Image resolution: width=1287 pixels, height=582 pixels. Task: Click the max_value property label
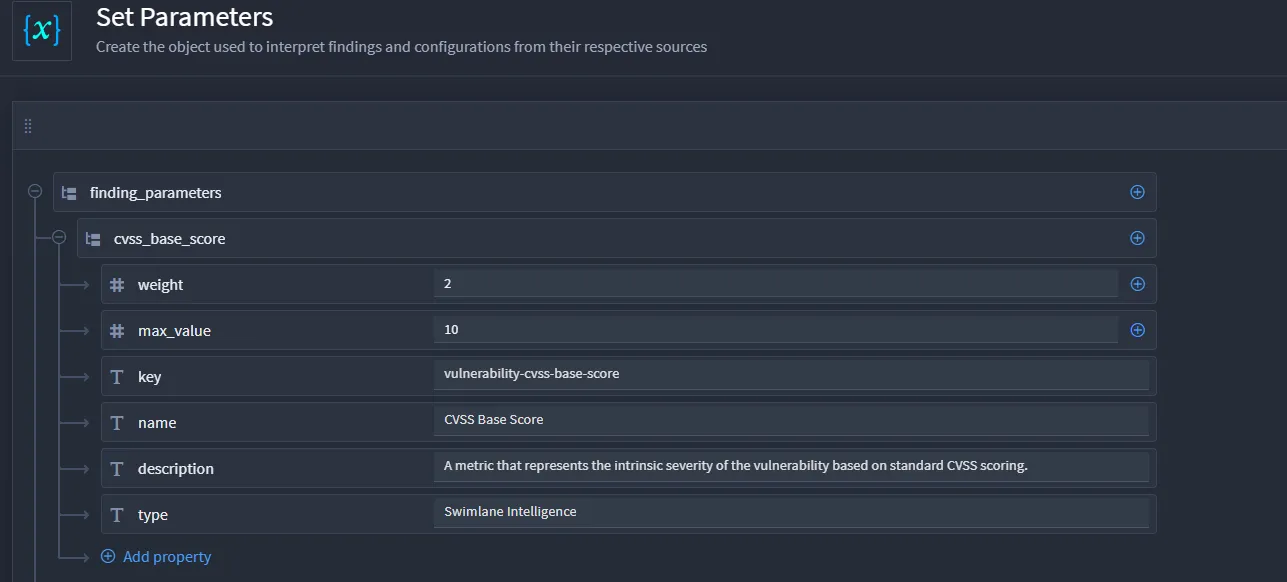coord(175,331)
